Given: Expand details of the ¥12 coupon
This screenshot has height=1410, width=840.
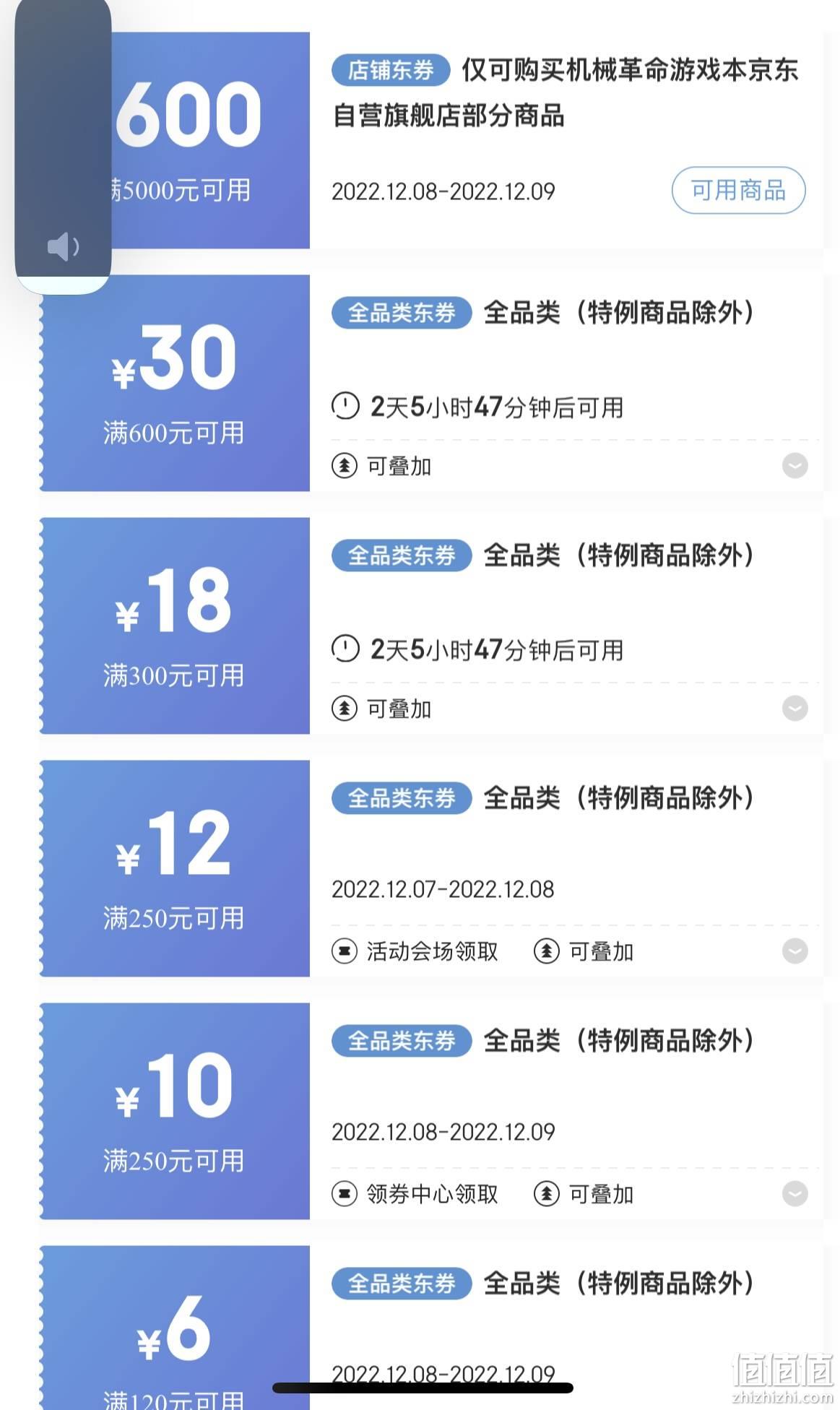Looking at the screenshot, I should pos(795,951).
